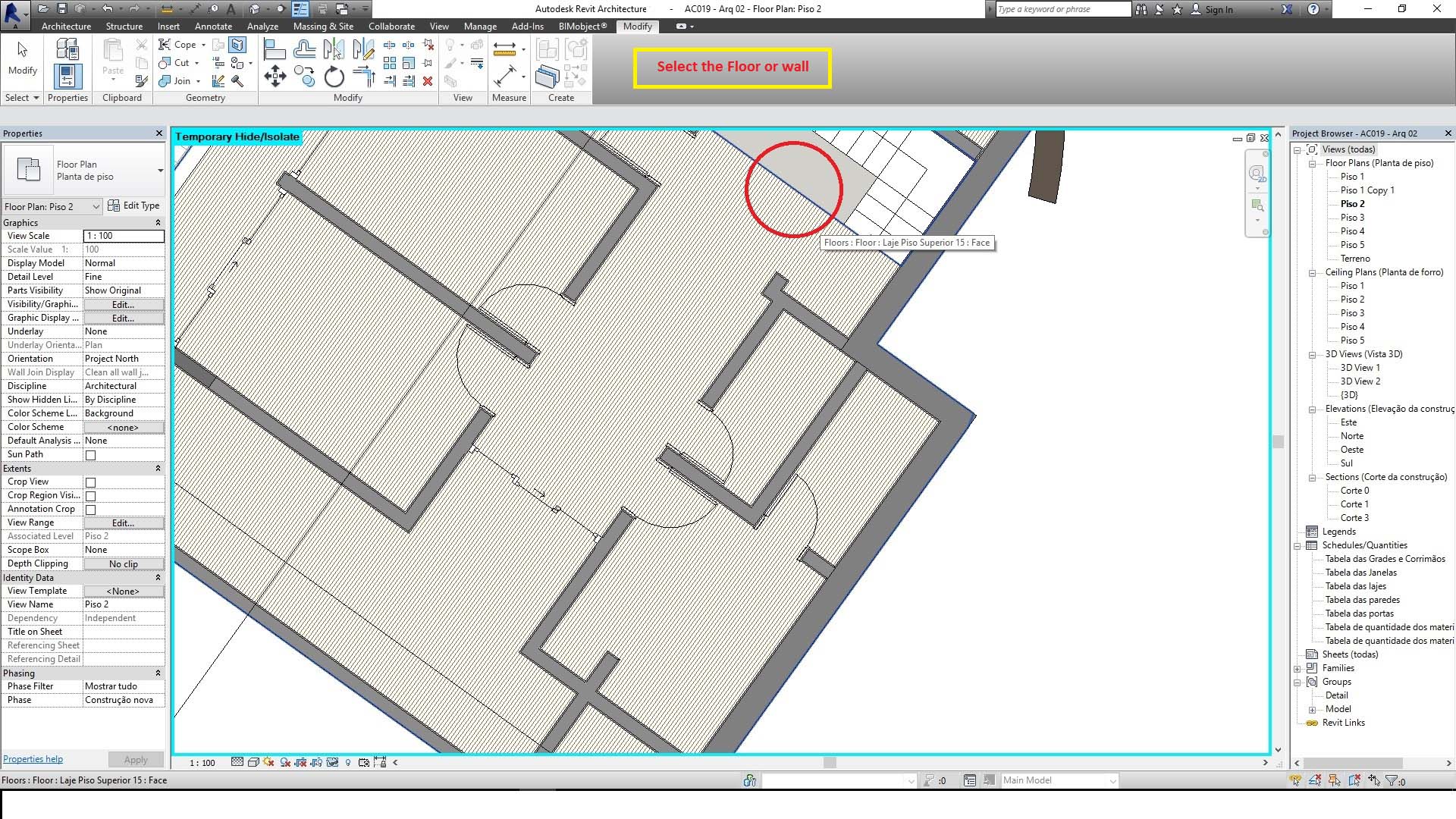Viewport: 1456px width, 819px height.
Task: Toggle the Annotation Crop checkbox
Action: tap(91, 510)
